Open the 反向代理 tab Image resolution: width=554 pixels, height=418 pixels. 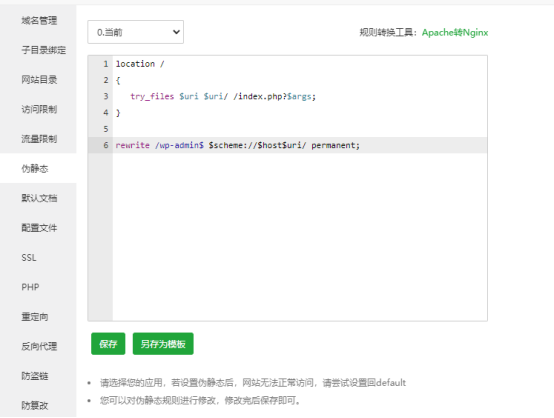tap(38, 346)
